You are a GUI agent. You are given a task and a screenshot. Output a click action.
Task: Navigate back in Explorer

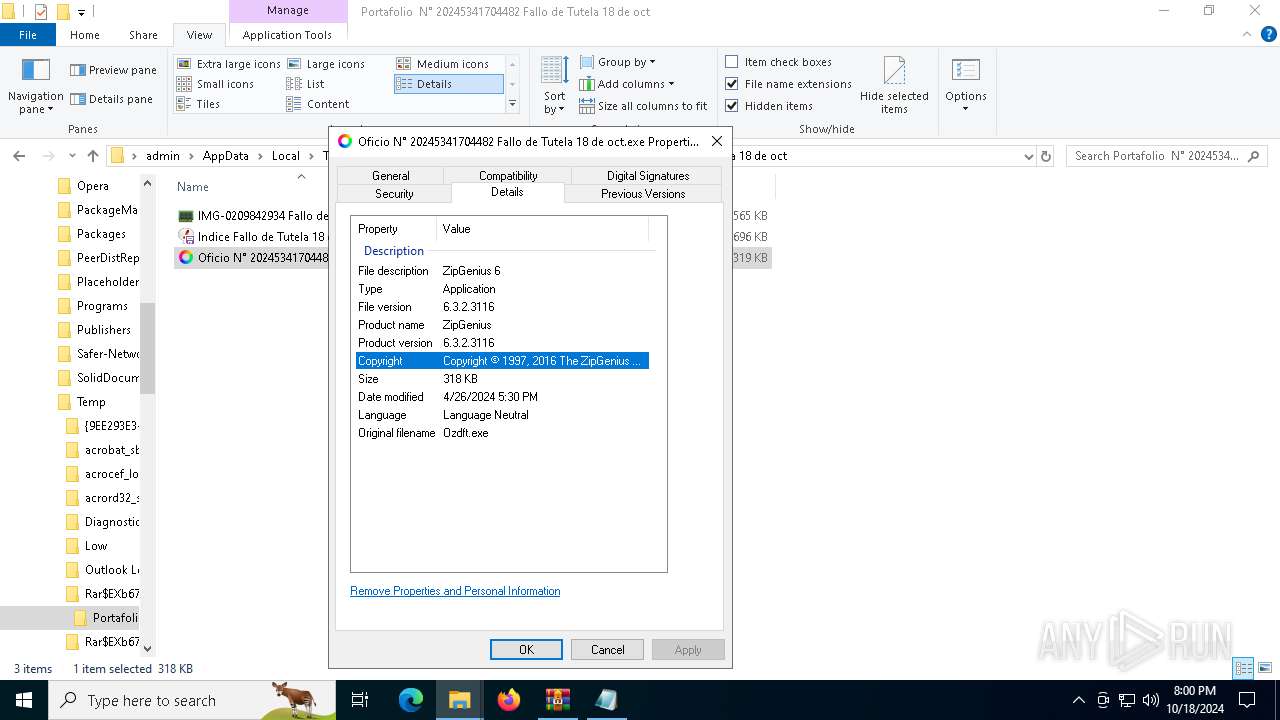19,156
